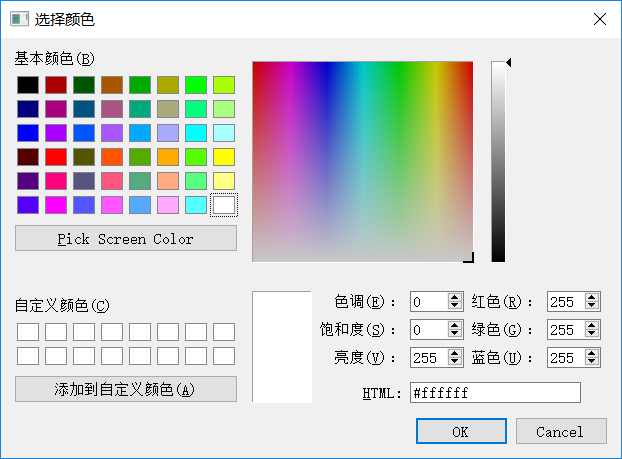Click the Pick Screen Color button
Image resolution: width=622 pixels, height=459 pixels.
pyautogui.click(x=126, y=238)
